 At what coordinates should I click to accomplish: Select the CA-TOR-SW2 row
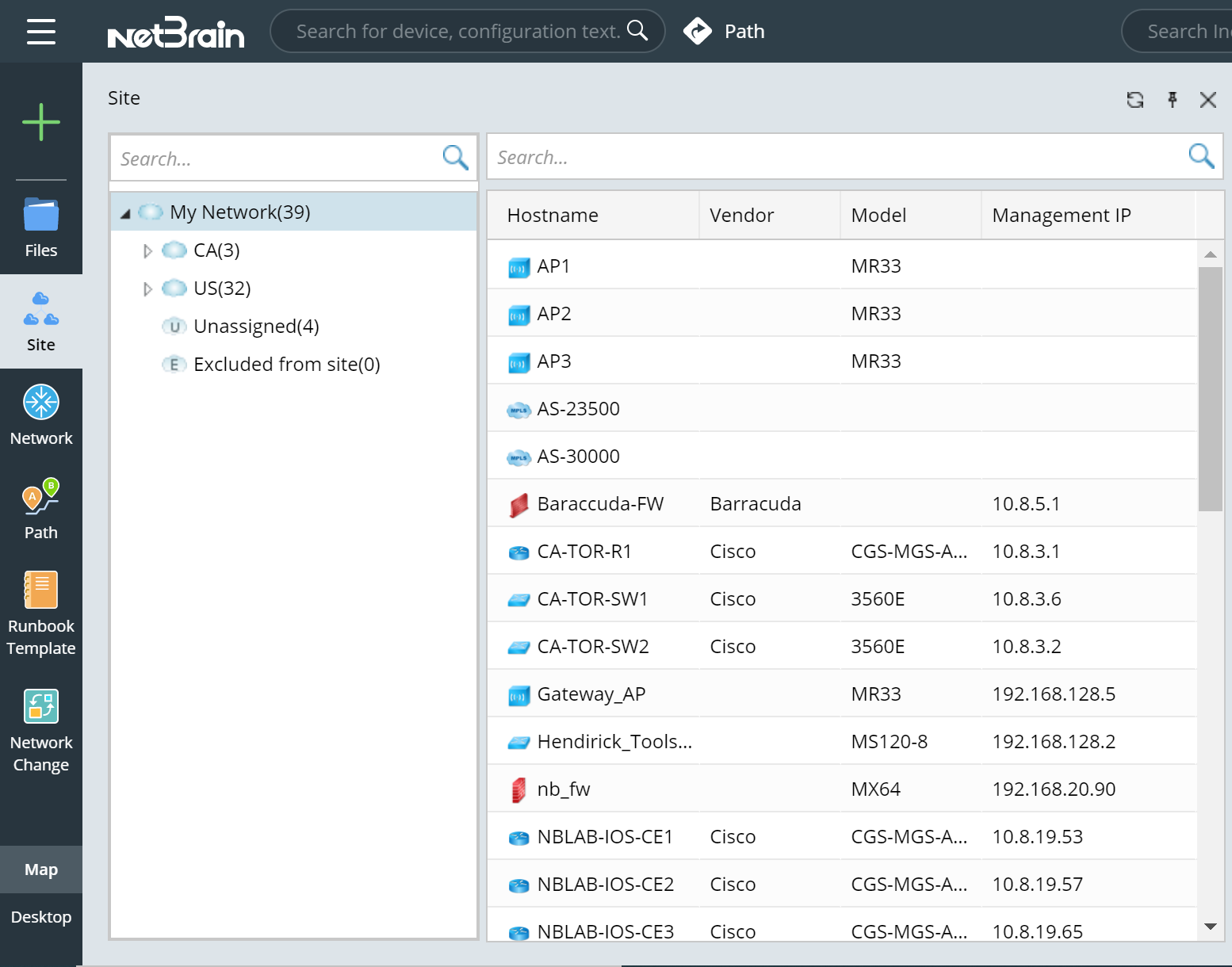[x=842, y=646]
